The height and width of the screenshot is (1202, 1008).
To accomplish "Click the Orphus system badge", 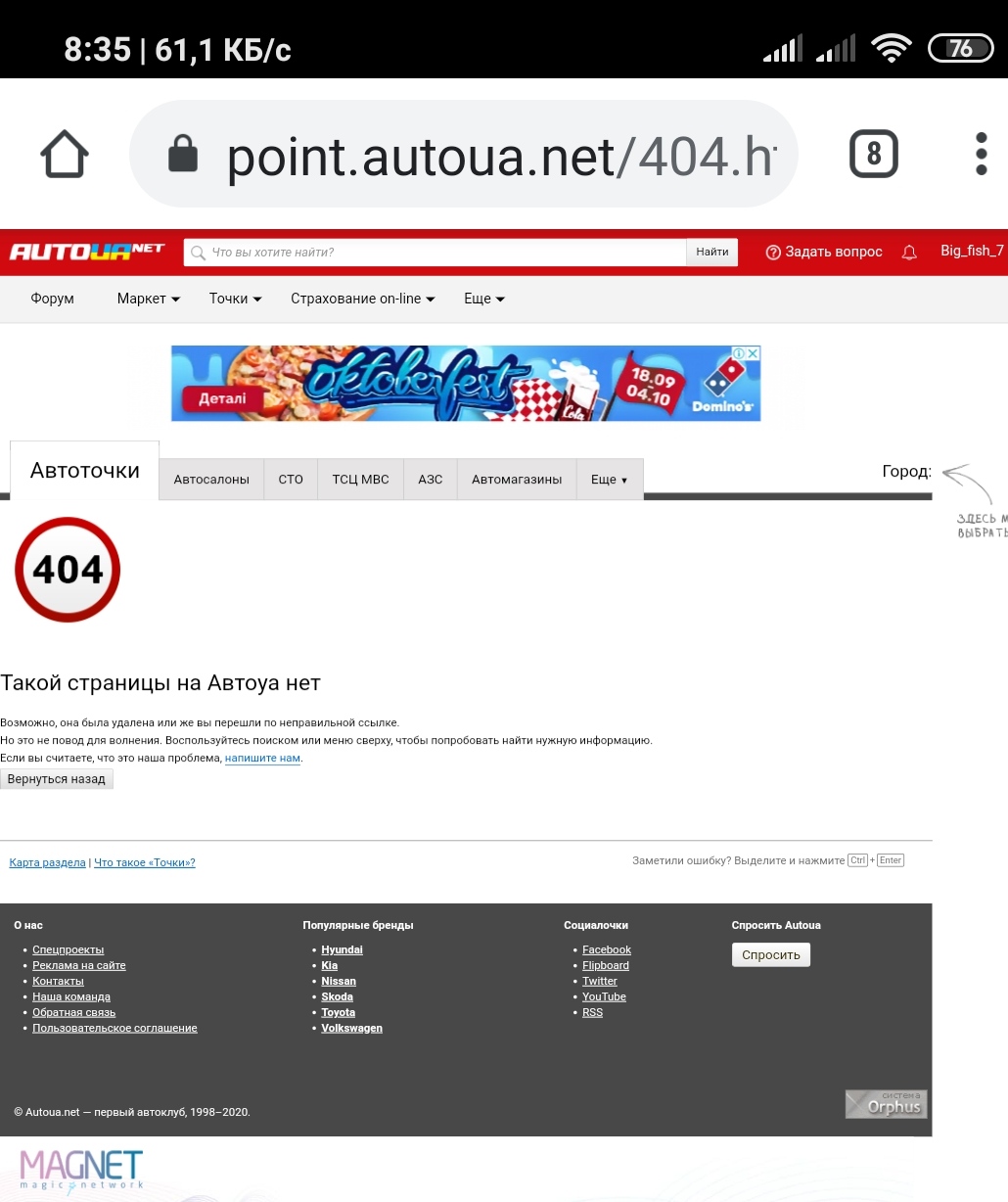I will click(886, 1103).
